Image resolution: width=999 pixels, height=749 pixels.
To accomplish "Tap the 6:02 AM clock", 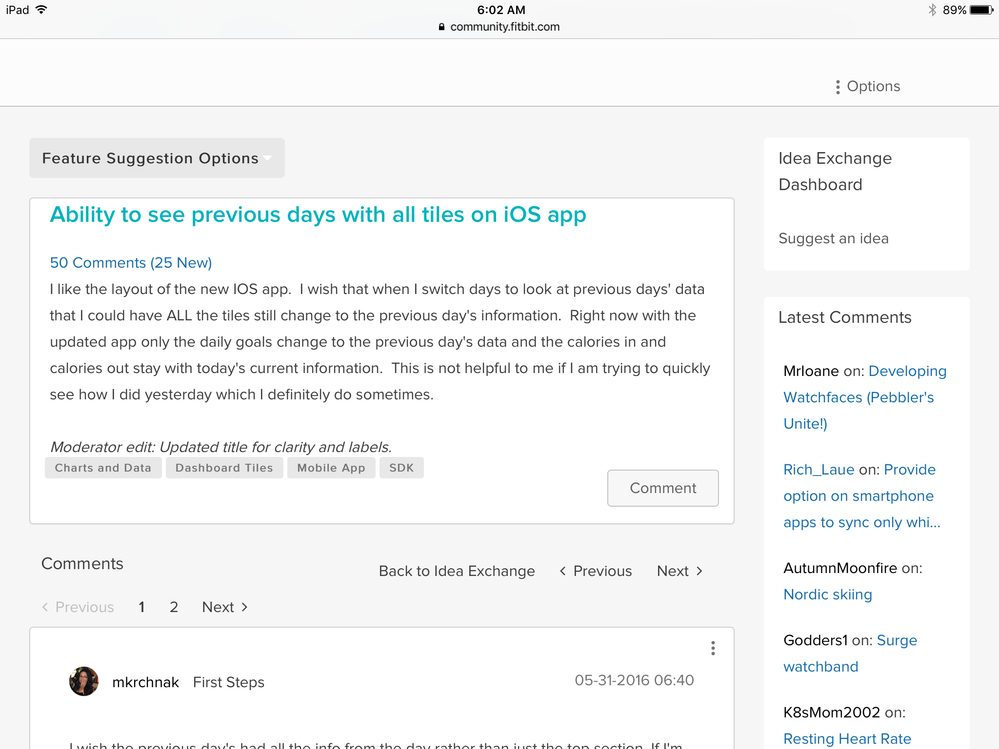I will coord(501,10).
